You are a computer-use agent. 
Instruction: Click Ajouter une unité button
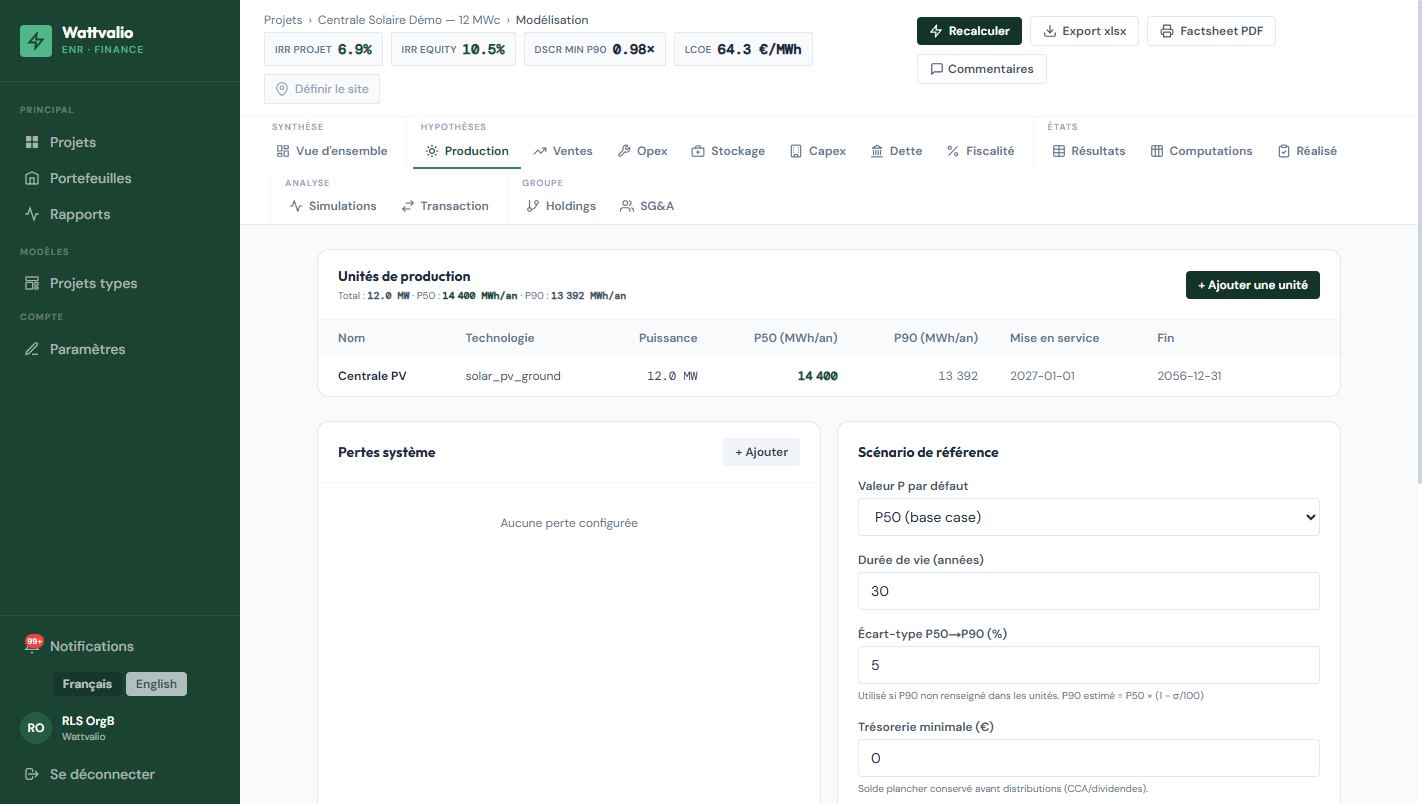1253,285
